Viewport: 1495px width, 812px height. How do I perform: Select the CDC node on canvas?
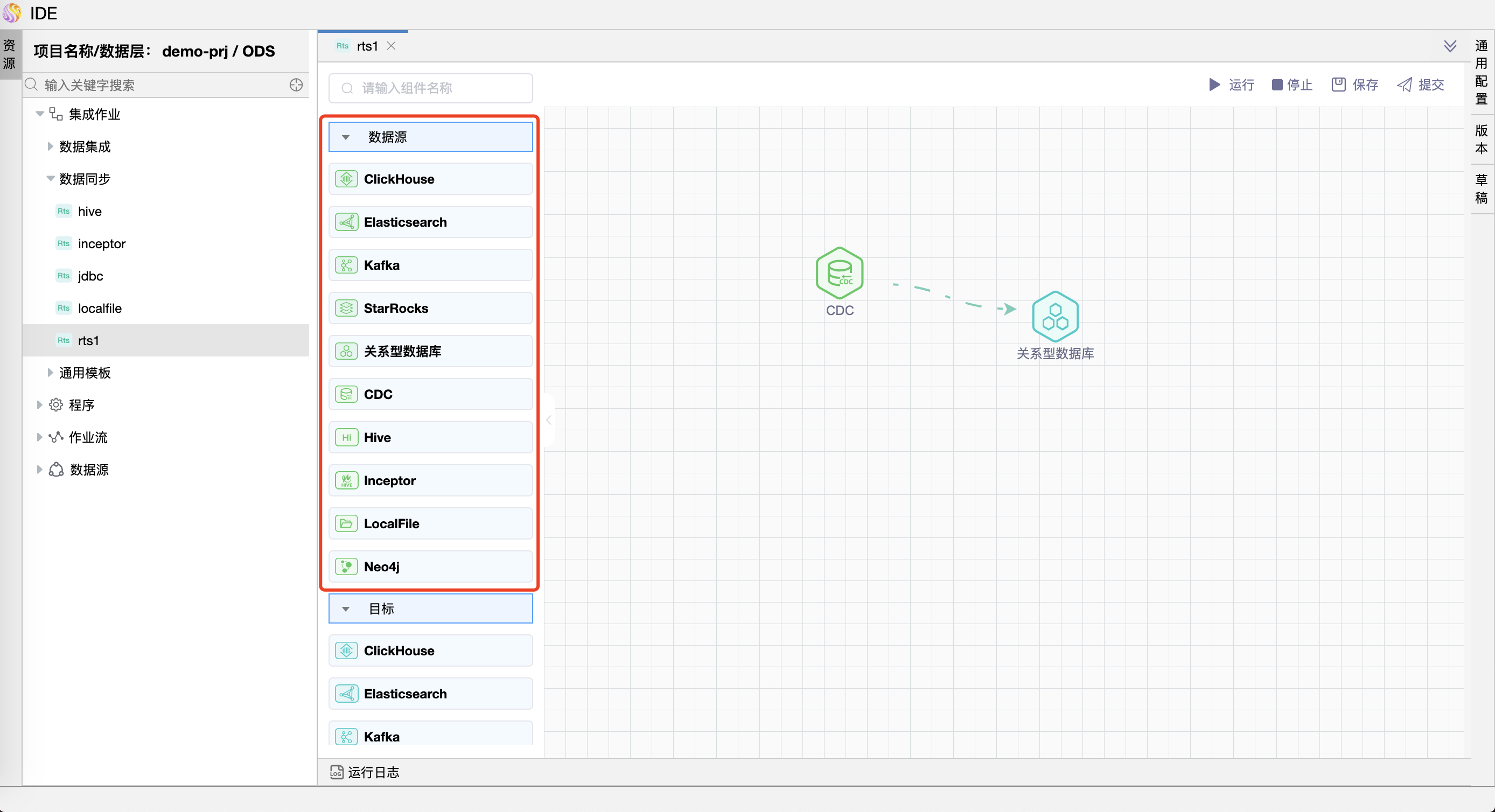[839, 273]
